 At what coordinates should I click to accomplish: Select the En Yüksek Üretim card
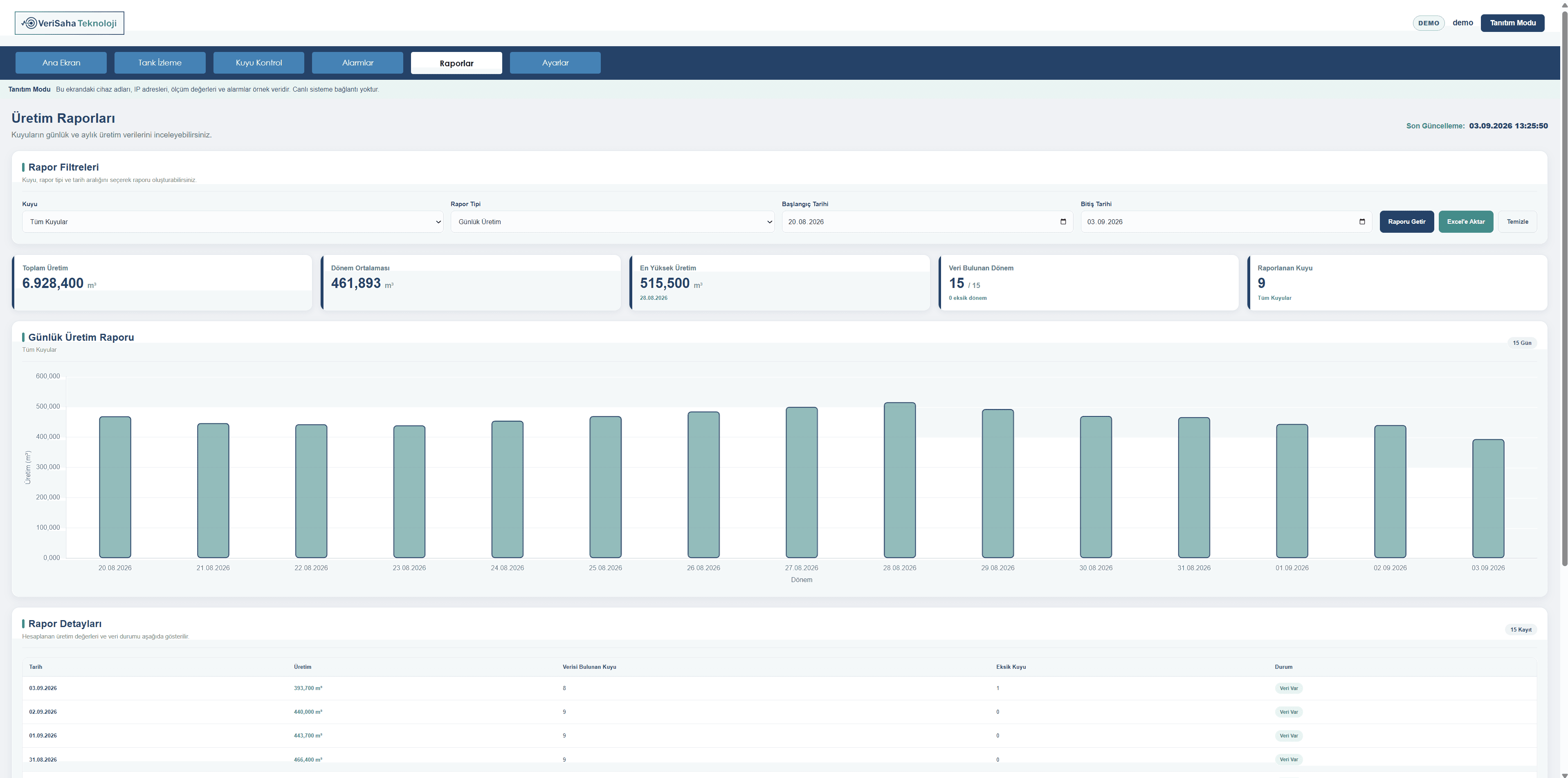[780, 283]
